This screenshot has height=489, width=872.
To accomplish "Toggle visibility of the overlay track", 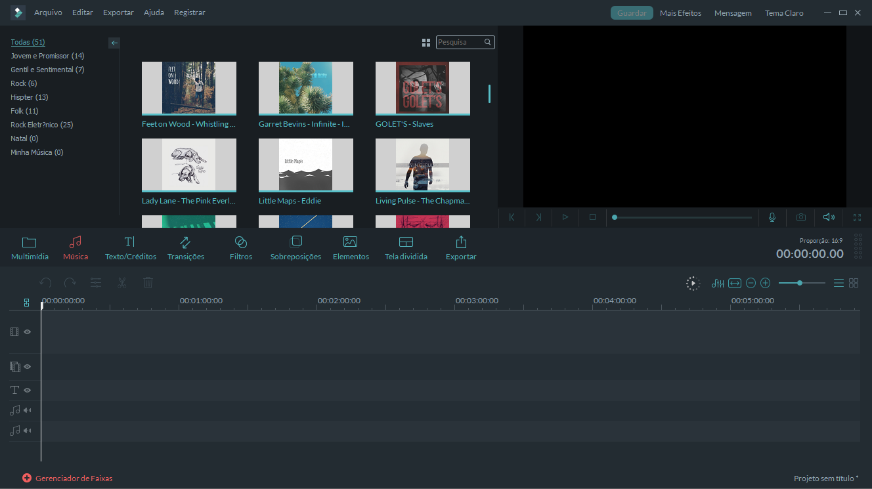I will [x=27, y=367].
